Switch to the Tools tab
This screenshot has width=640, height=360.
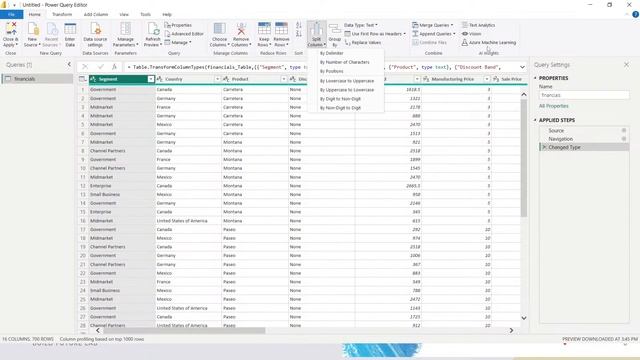coord(146,14)
